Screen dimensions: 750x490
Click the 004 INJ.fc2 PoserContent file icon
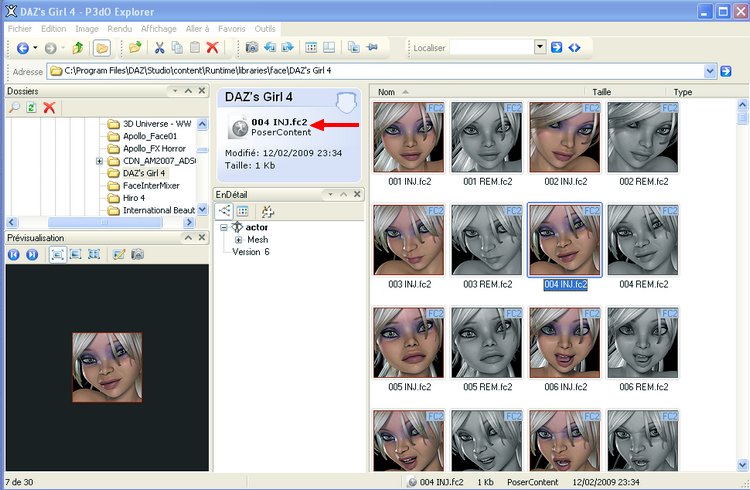(x=238, y=128)
